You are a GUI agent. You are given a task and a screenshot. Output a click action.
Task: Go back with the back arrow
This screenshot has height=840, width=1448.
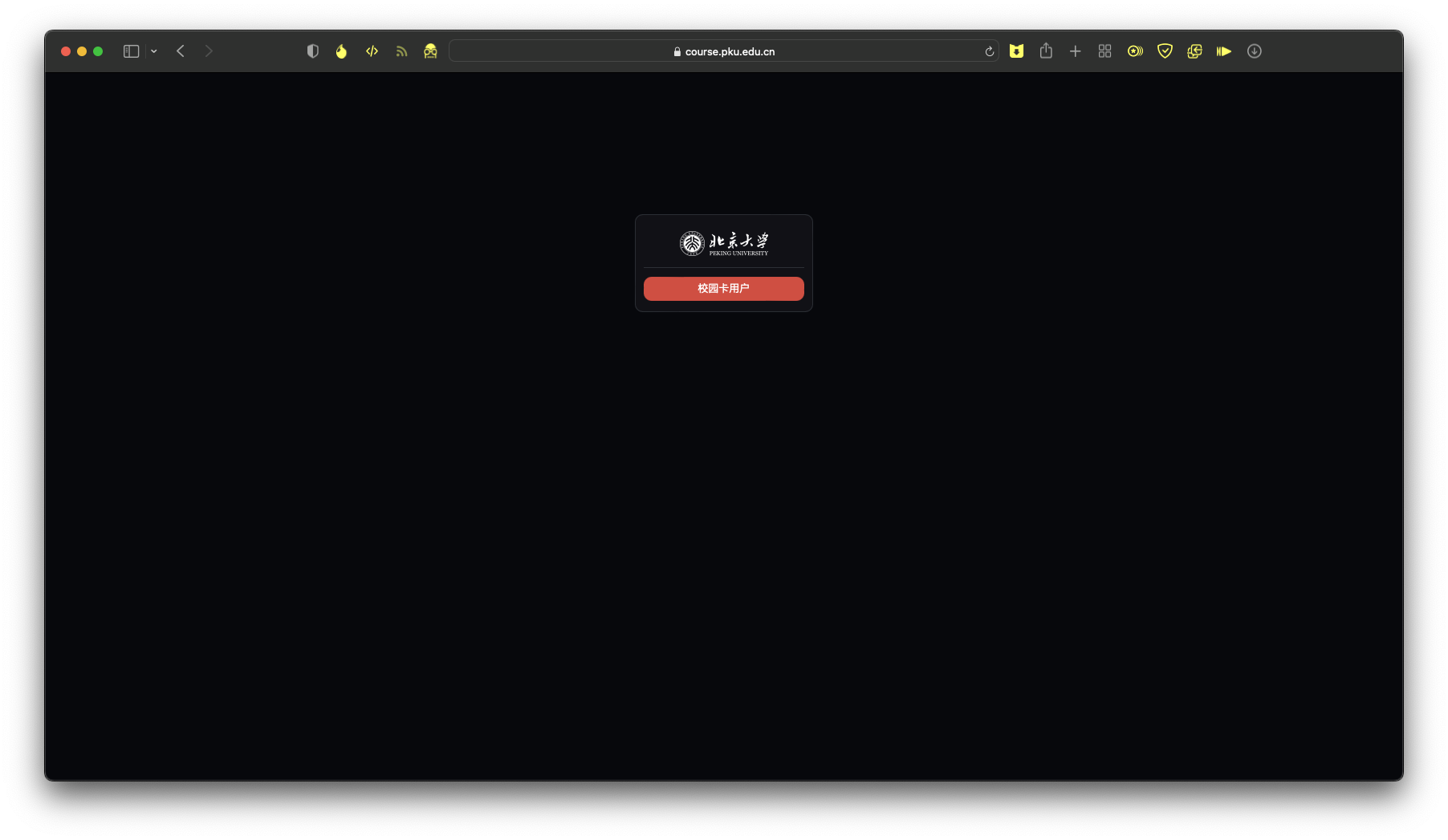click(x=181, y=51)
